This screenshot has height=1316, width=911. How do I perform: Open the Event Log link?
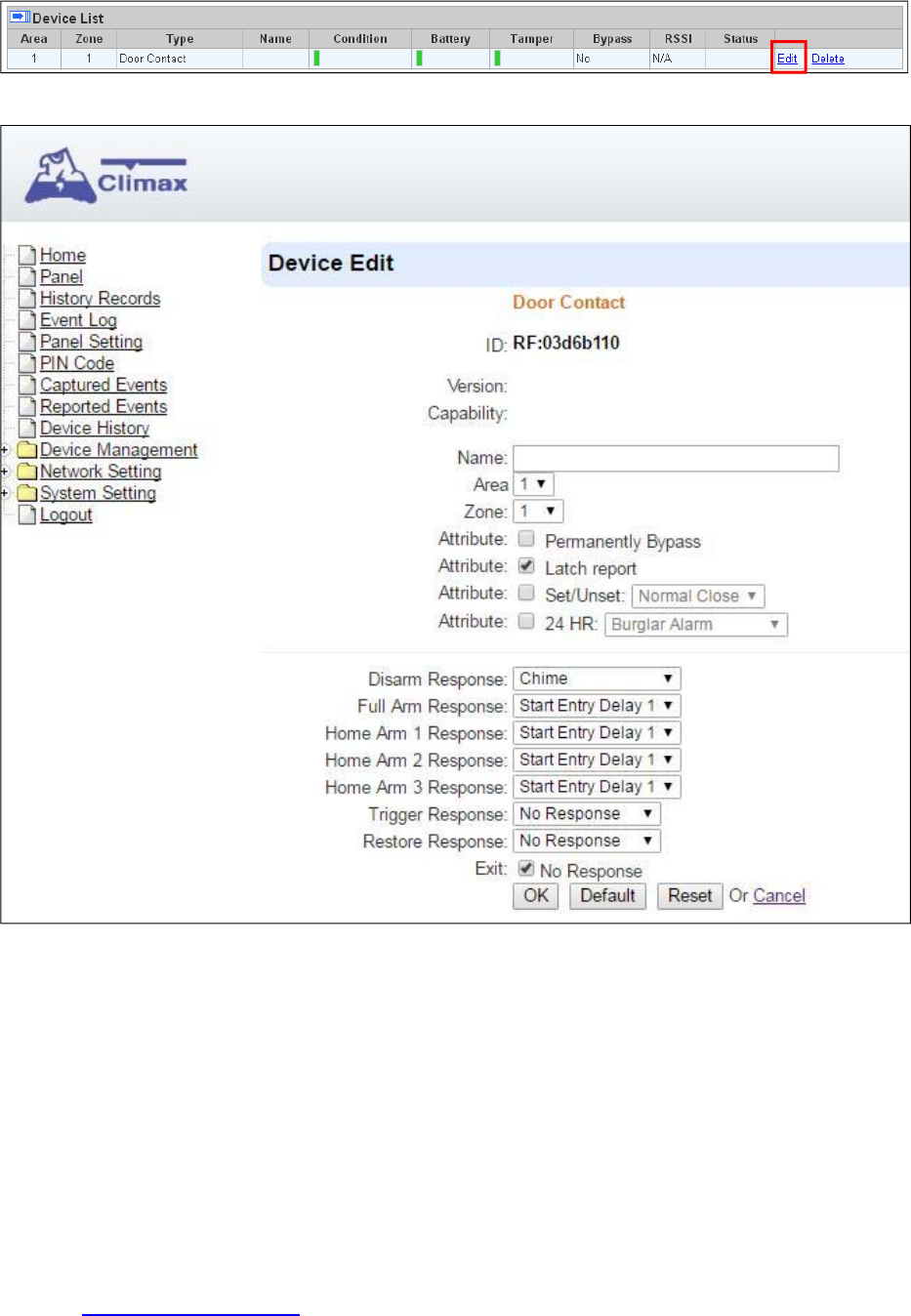click(78, 320)
